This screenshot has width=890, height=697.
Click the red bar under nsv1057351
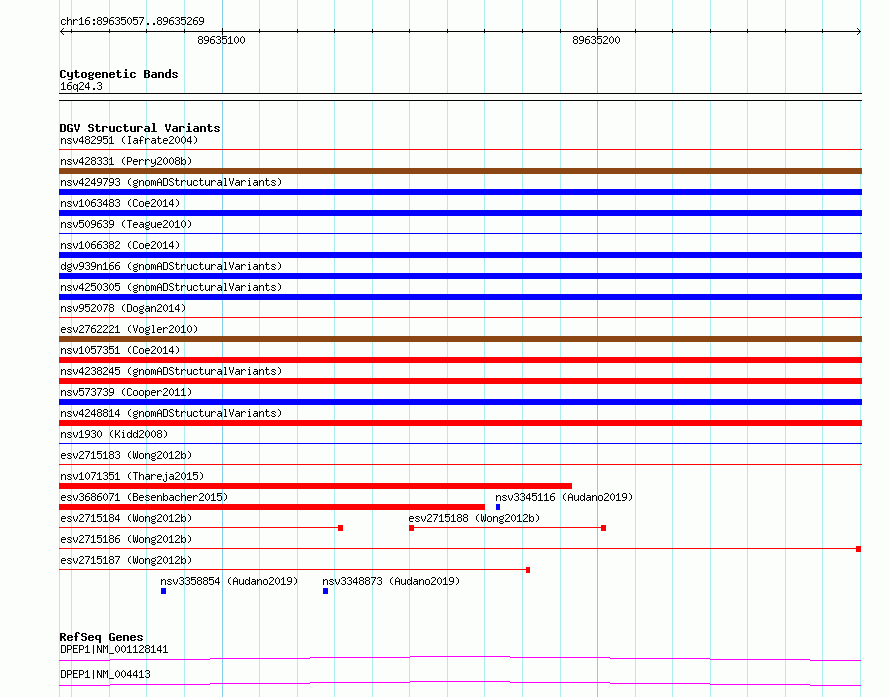coord(460,360)
